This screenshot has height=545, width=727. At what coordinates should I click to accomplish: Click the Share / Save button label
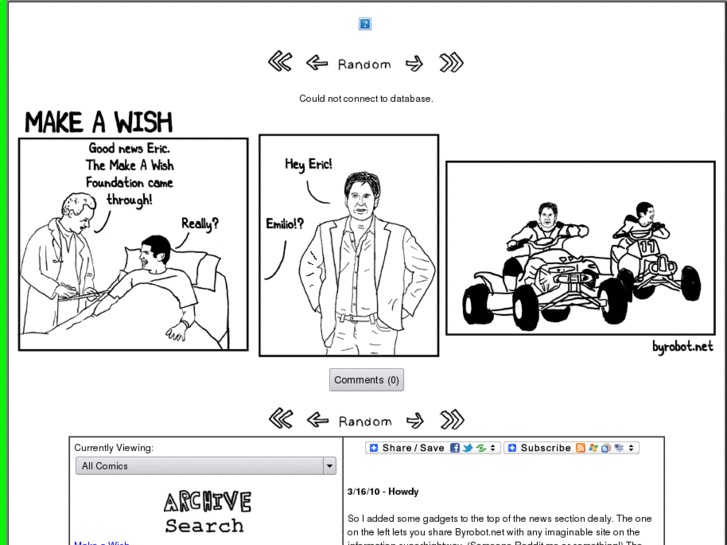click(413, 448)
